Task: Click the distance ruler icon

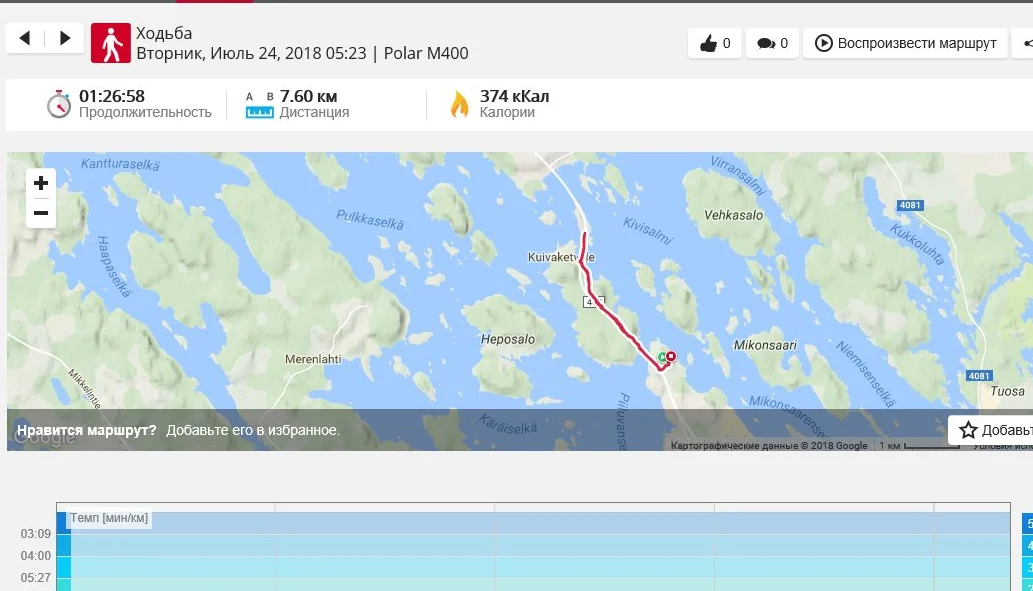Action: click(260, 105)
